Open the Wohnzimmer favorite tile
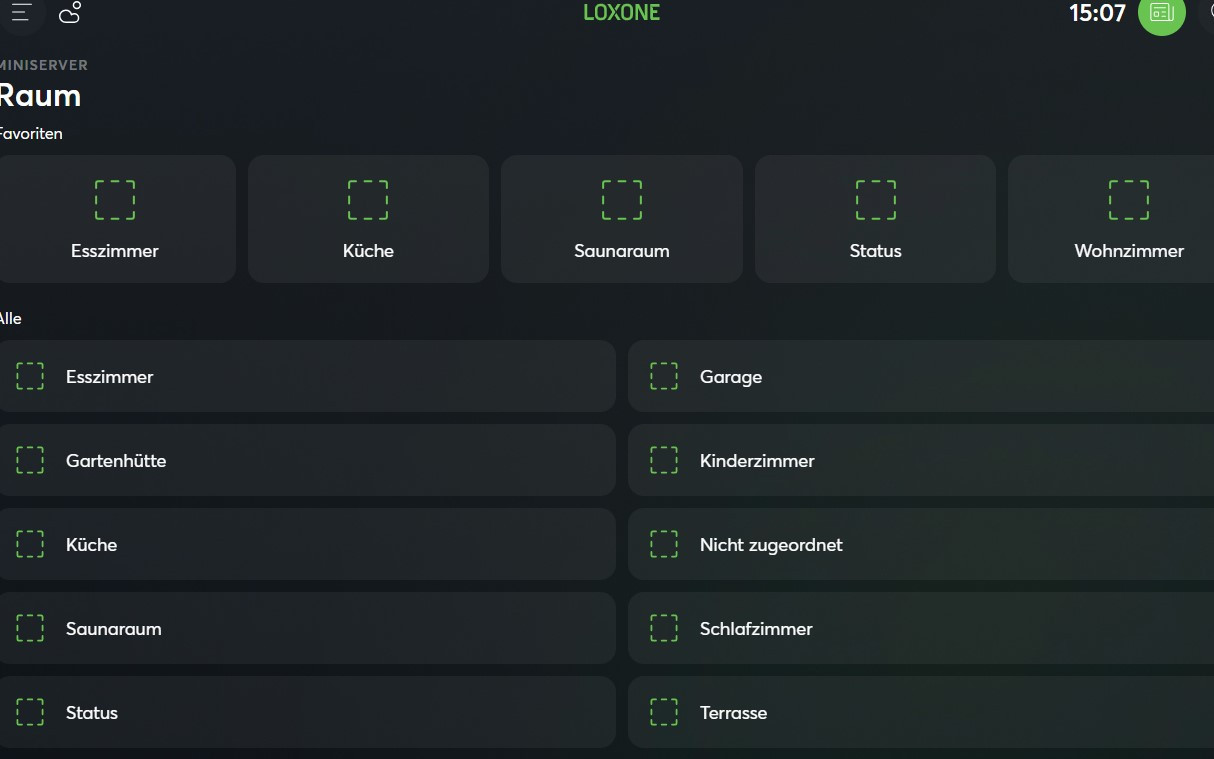The width and height of the screenshot is (1214, 759). [1128, 219]
